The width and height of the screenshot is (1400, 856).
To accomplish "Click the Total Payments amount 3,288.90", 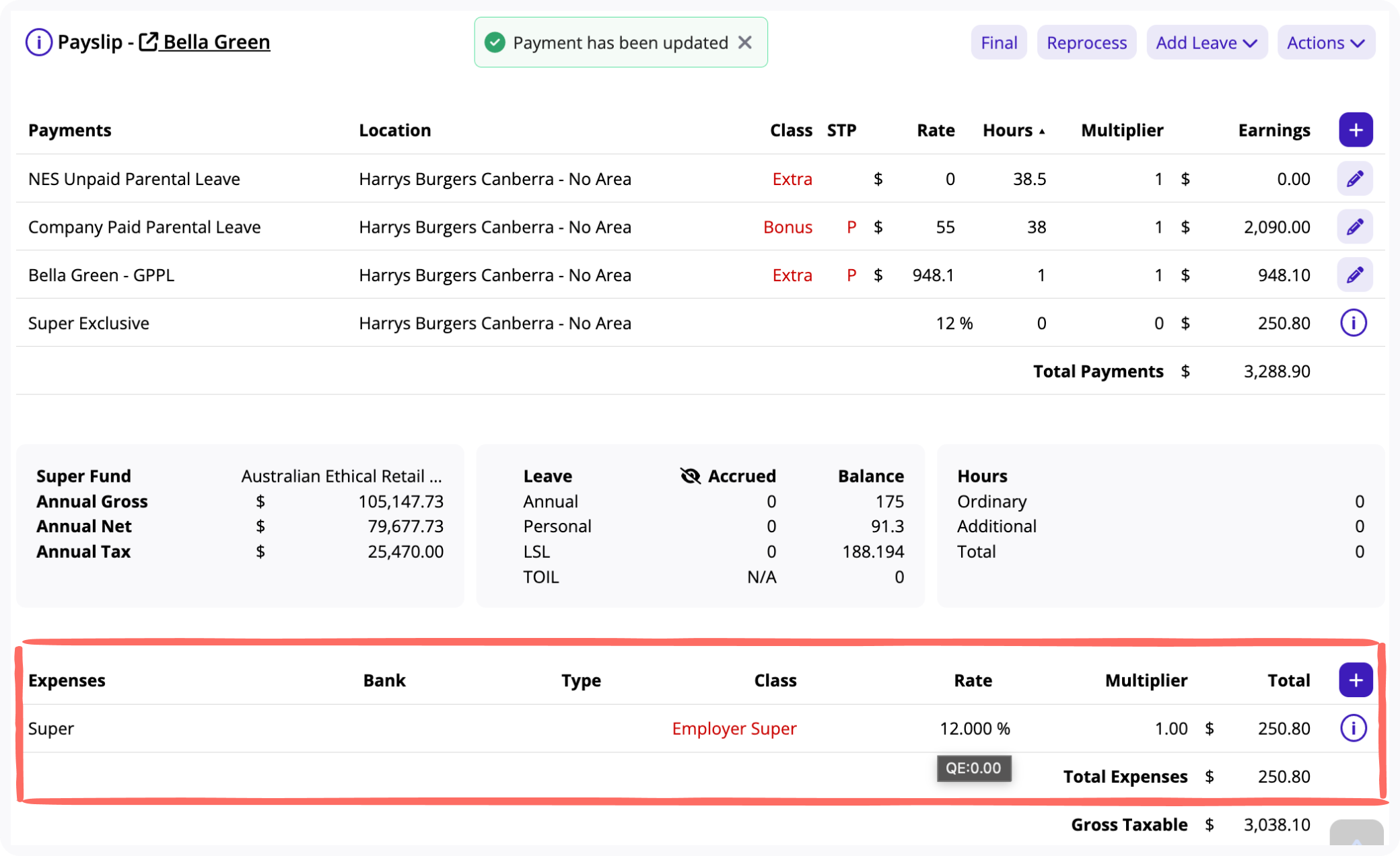I will pyautogui.click(x=1276, y=371).
